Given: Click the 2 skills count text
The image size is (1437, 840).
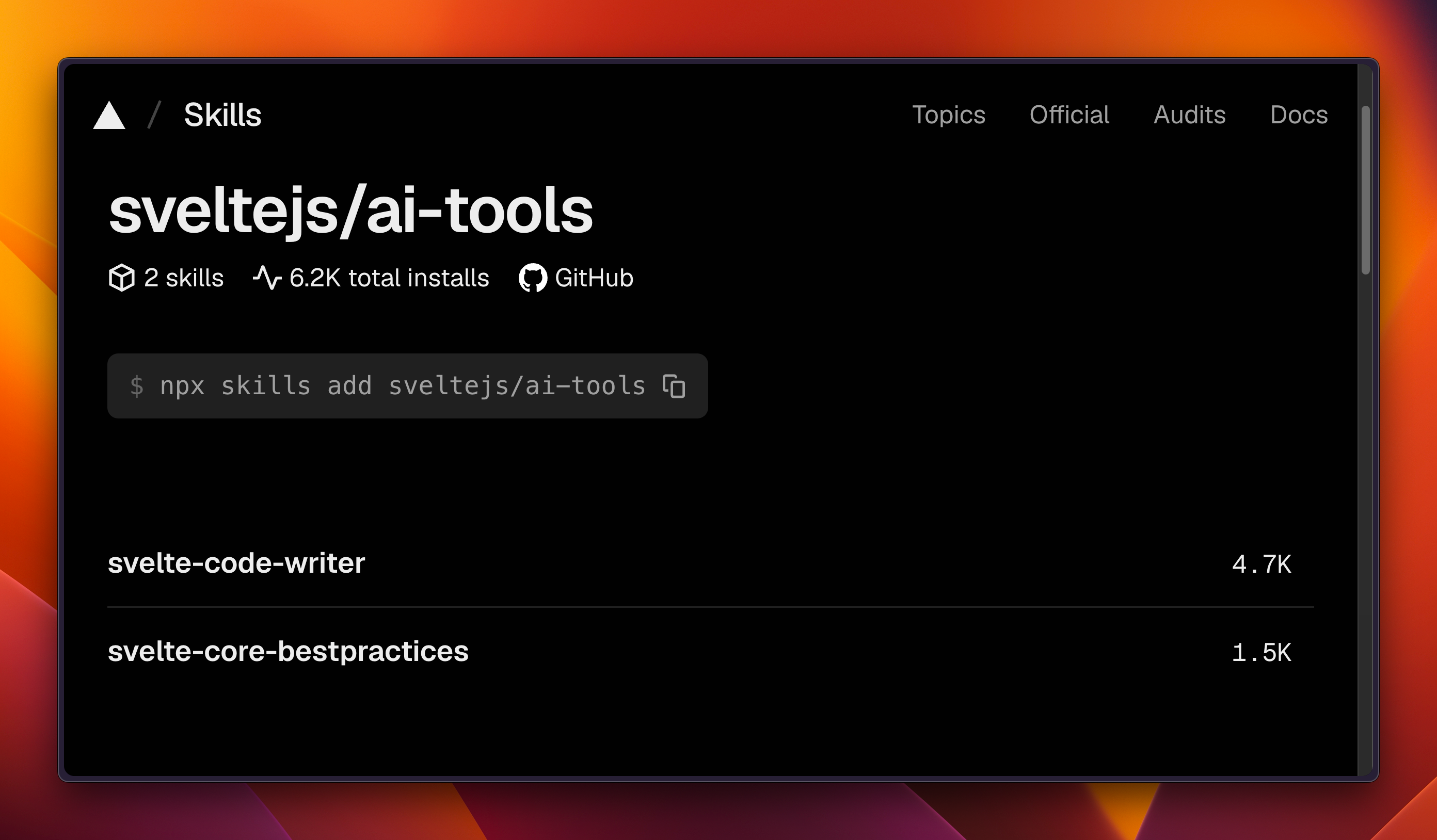Looking at the screenshot, I should point(184,278).
